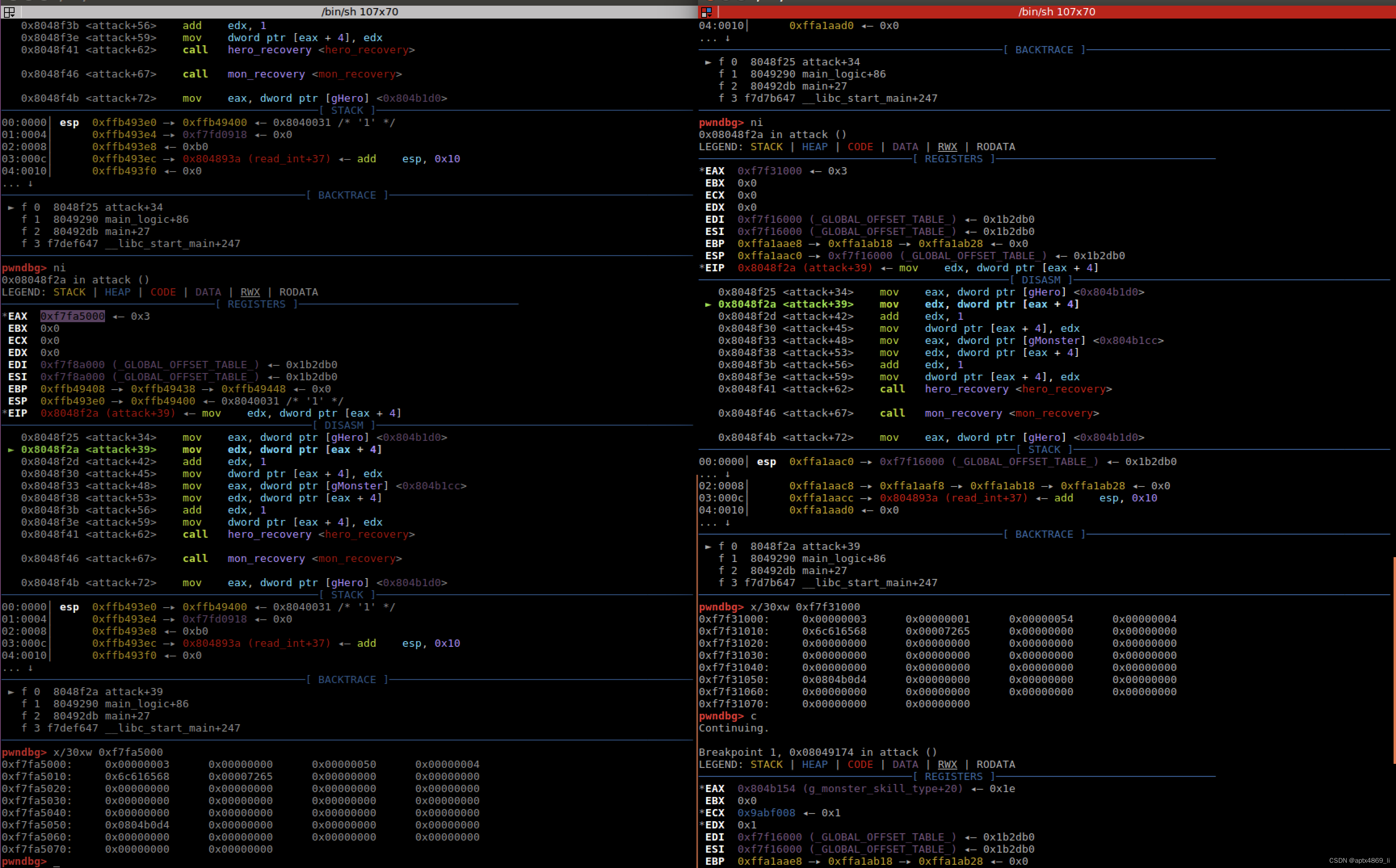
Task: Click EAX value 0x804b154 (g_monster_skill_type+20)
Action: tap(850, 789)
